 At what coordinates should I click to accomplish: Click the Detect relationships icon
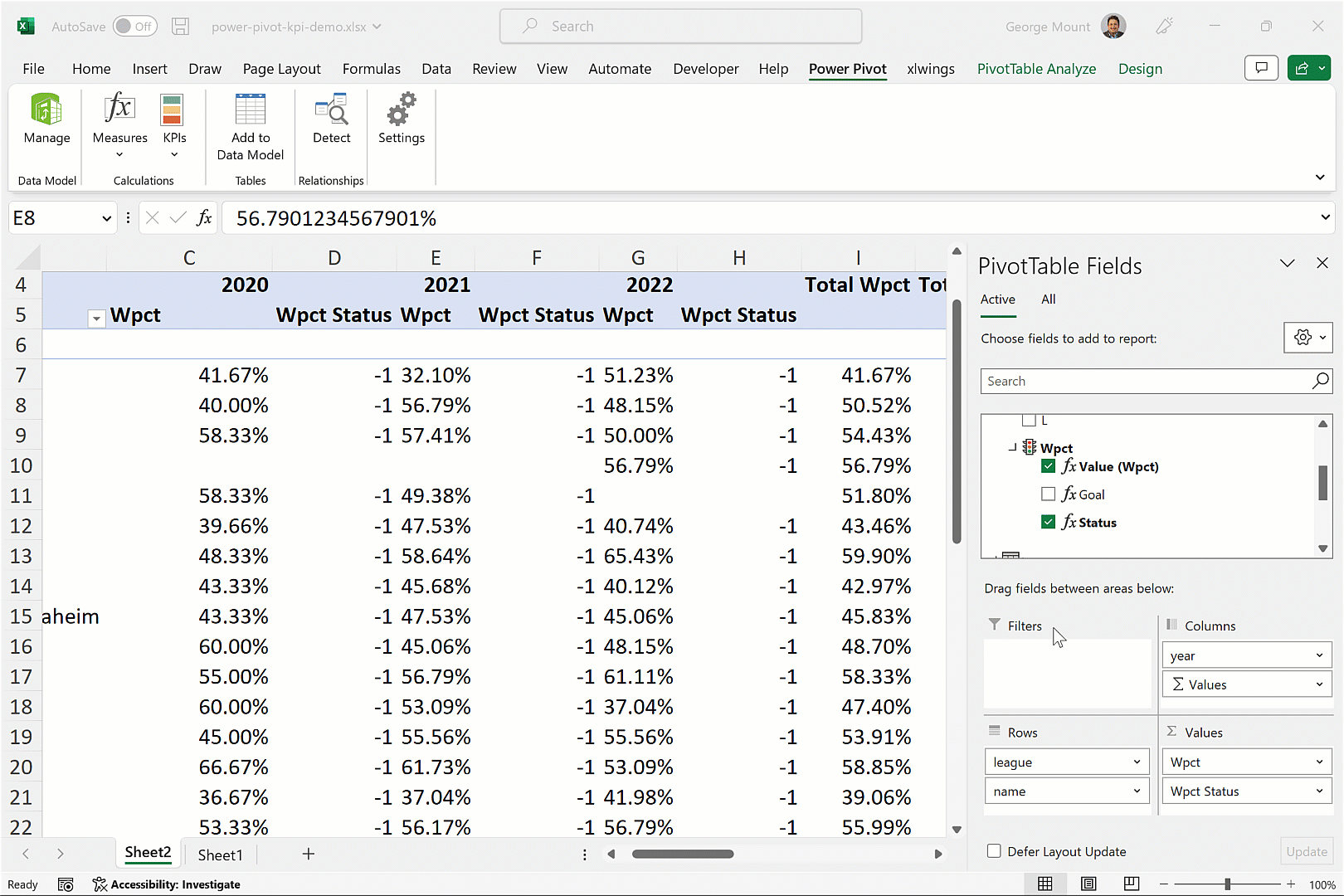pyautogui.click(x=331, y=110)
